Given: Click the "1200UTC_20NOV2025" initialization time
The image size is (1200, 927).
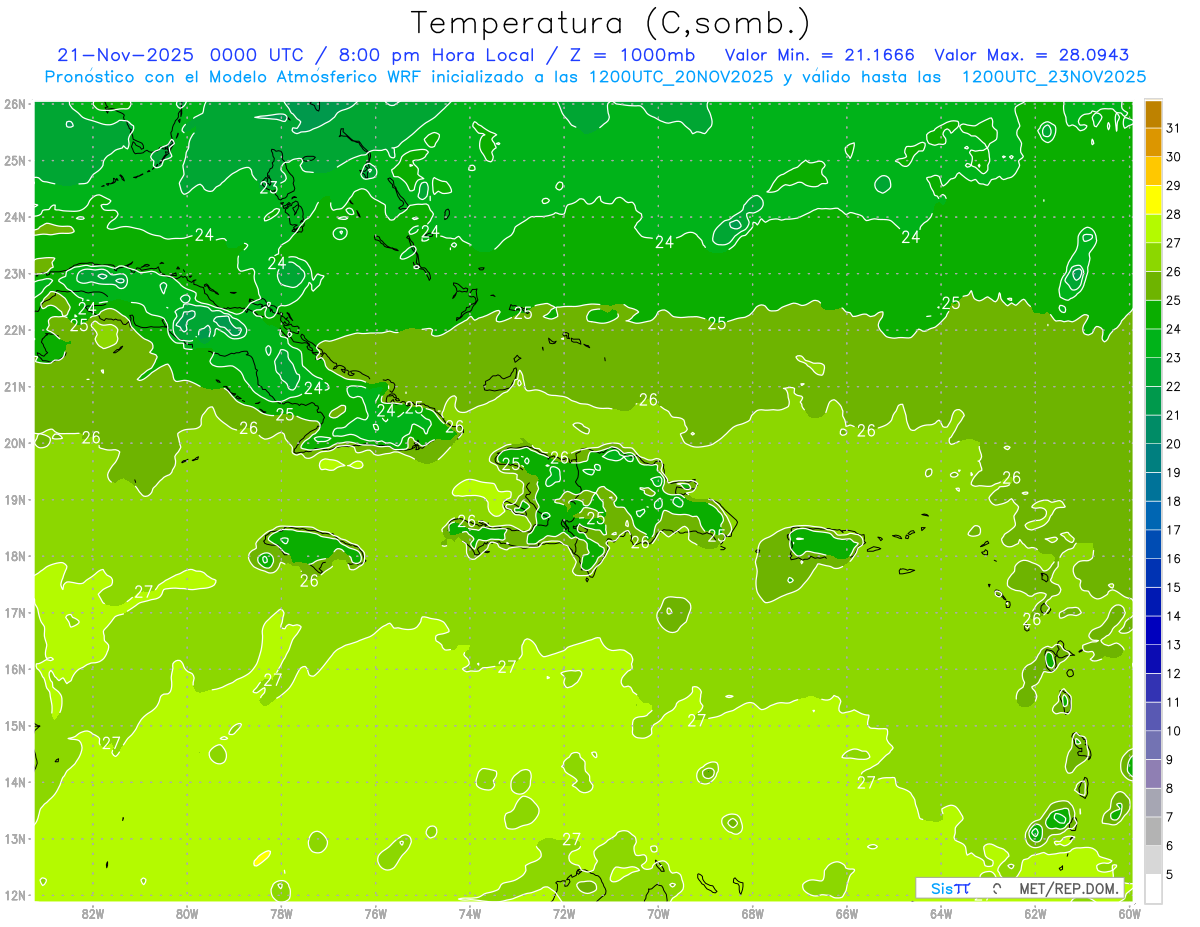Looking at the screenshot, I should pyautogui.click(x=680, y=77).
